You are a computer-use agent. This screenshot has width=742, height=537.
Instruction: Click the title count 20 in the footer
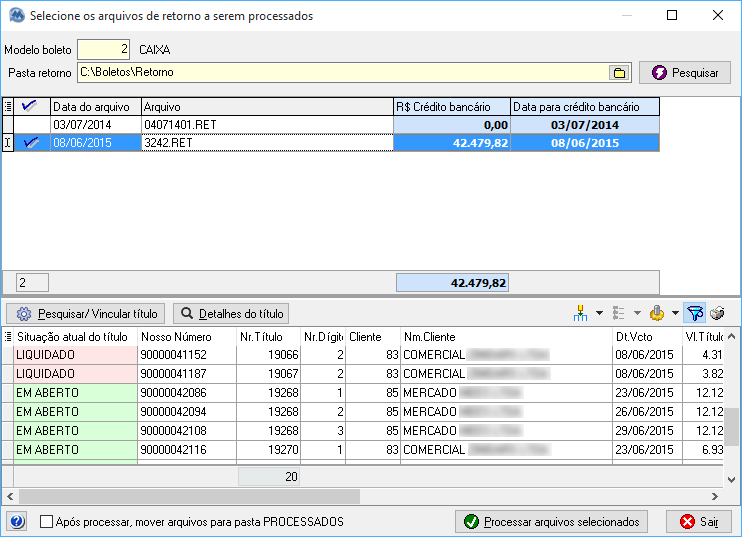[x=268, y=476]
